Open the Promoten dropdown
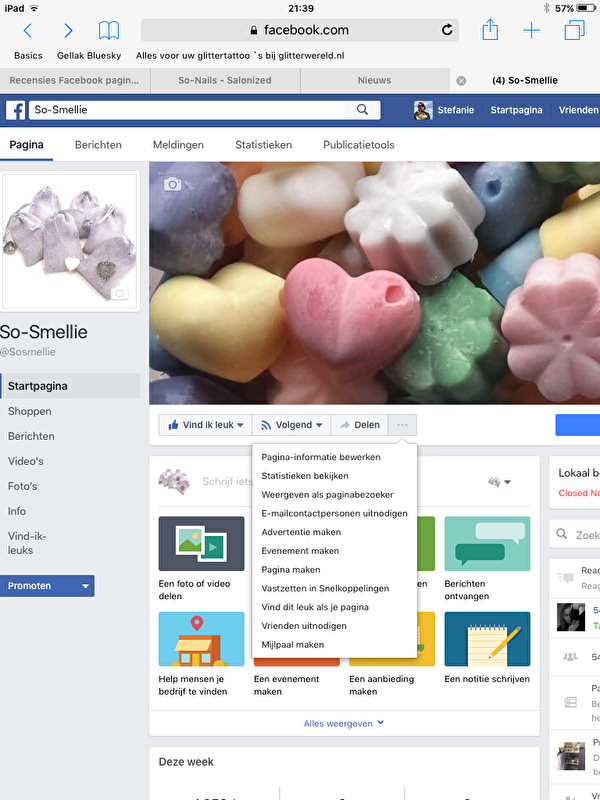600x800 pixels. (x=48, y=586)
